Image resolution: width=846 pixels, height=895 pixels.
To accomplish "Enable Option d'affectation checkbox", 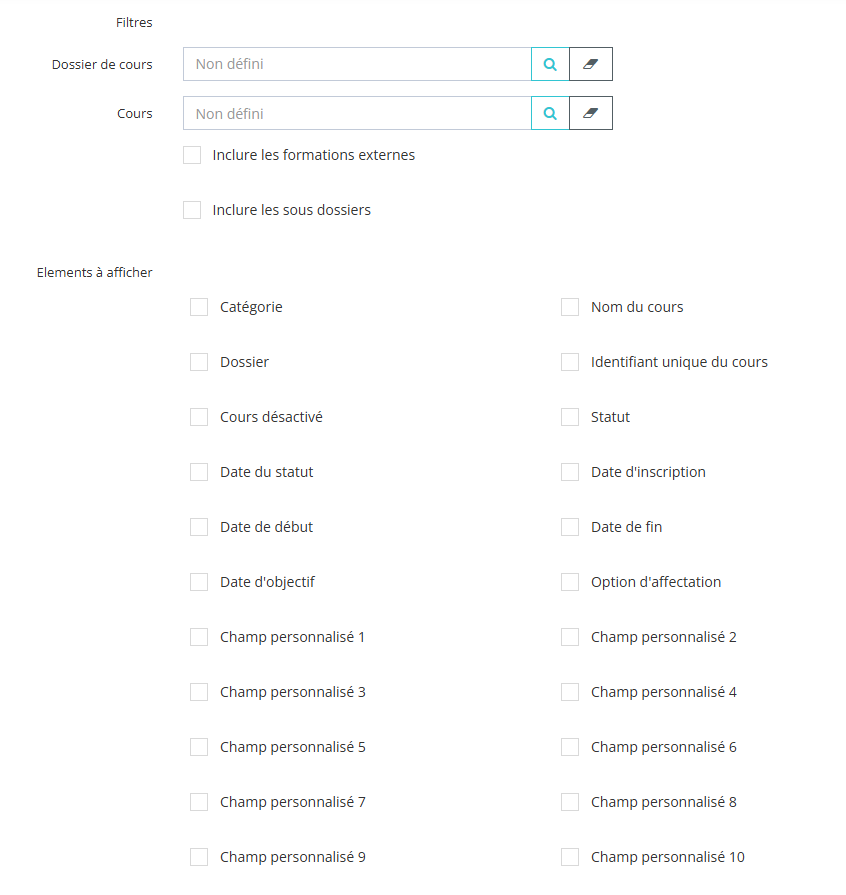I will coord(570,582).
